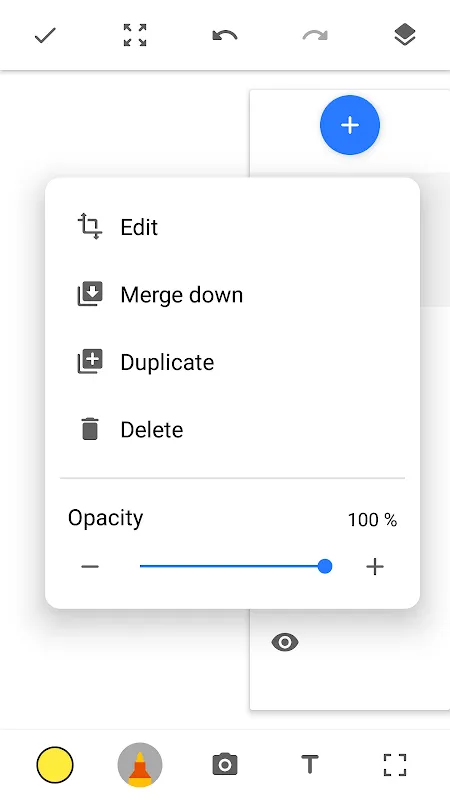
Task: Increase opacity with plus button
Action: [375, 566]
